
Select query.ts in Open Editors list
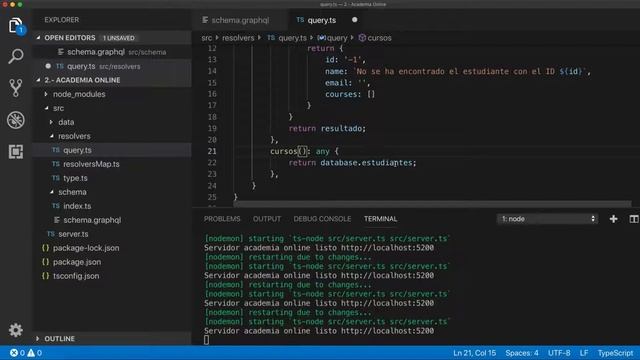click(x=112, y=66)
